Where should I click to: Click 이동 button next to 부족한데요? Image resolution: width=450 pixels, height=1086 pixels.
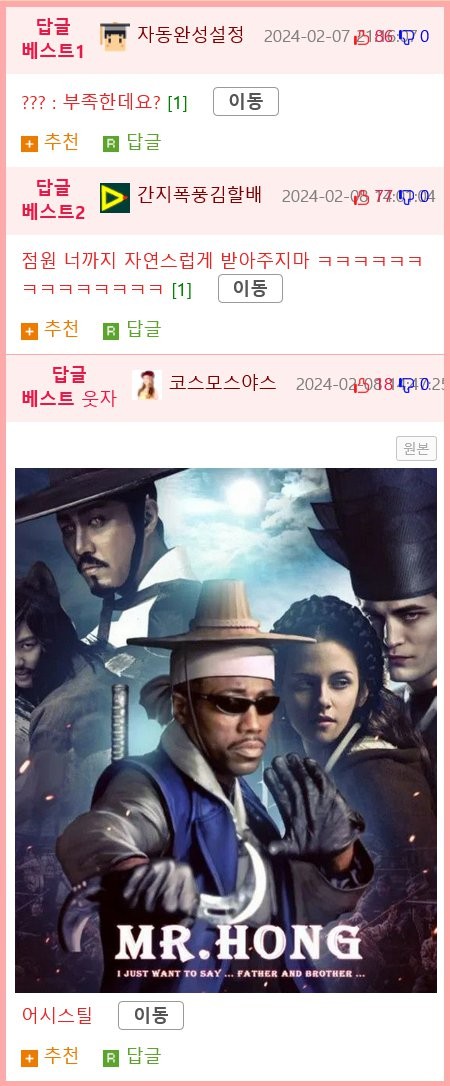click(246, 102)
